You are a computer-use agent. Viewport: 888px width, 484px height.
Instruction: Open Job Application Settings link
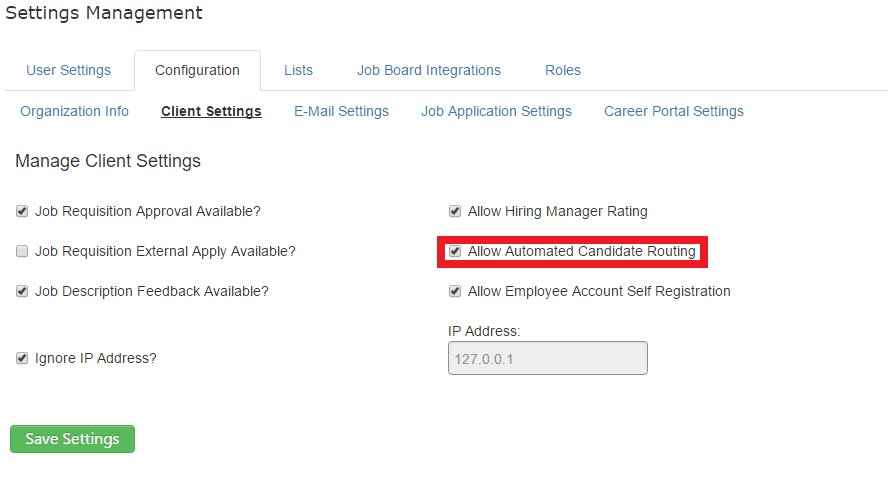coord(497,111)
